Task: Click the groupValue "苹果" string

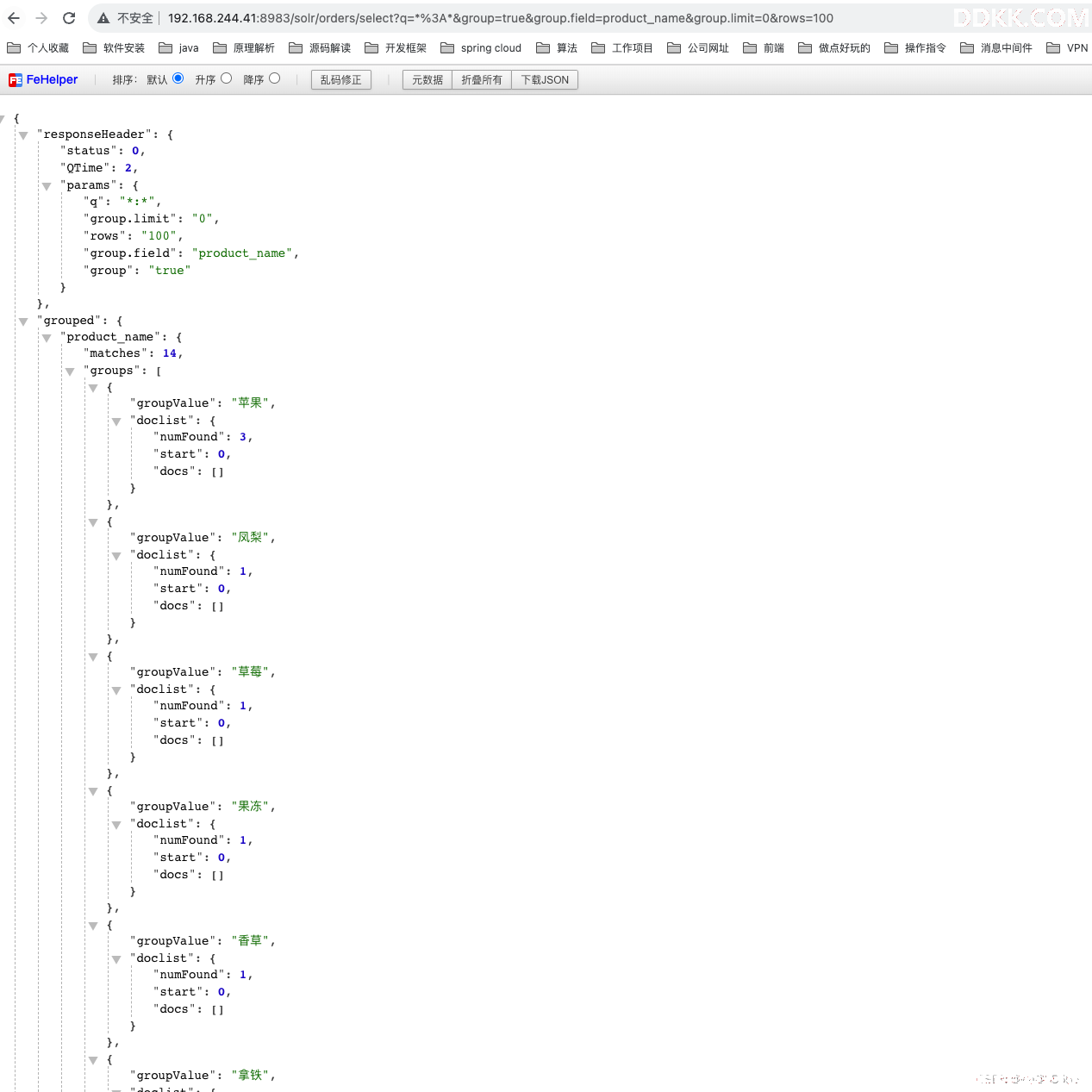Action: 250,402
